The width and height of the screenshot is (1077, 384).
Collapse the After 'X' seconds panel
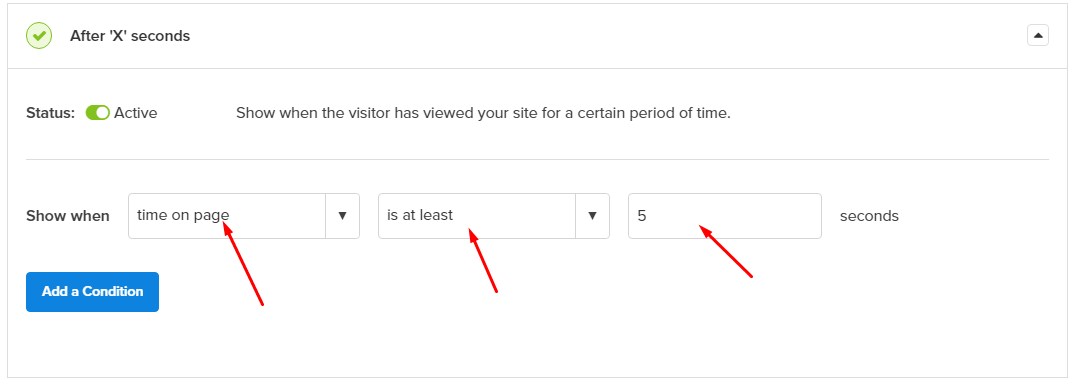click(x=1037, y=35)
